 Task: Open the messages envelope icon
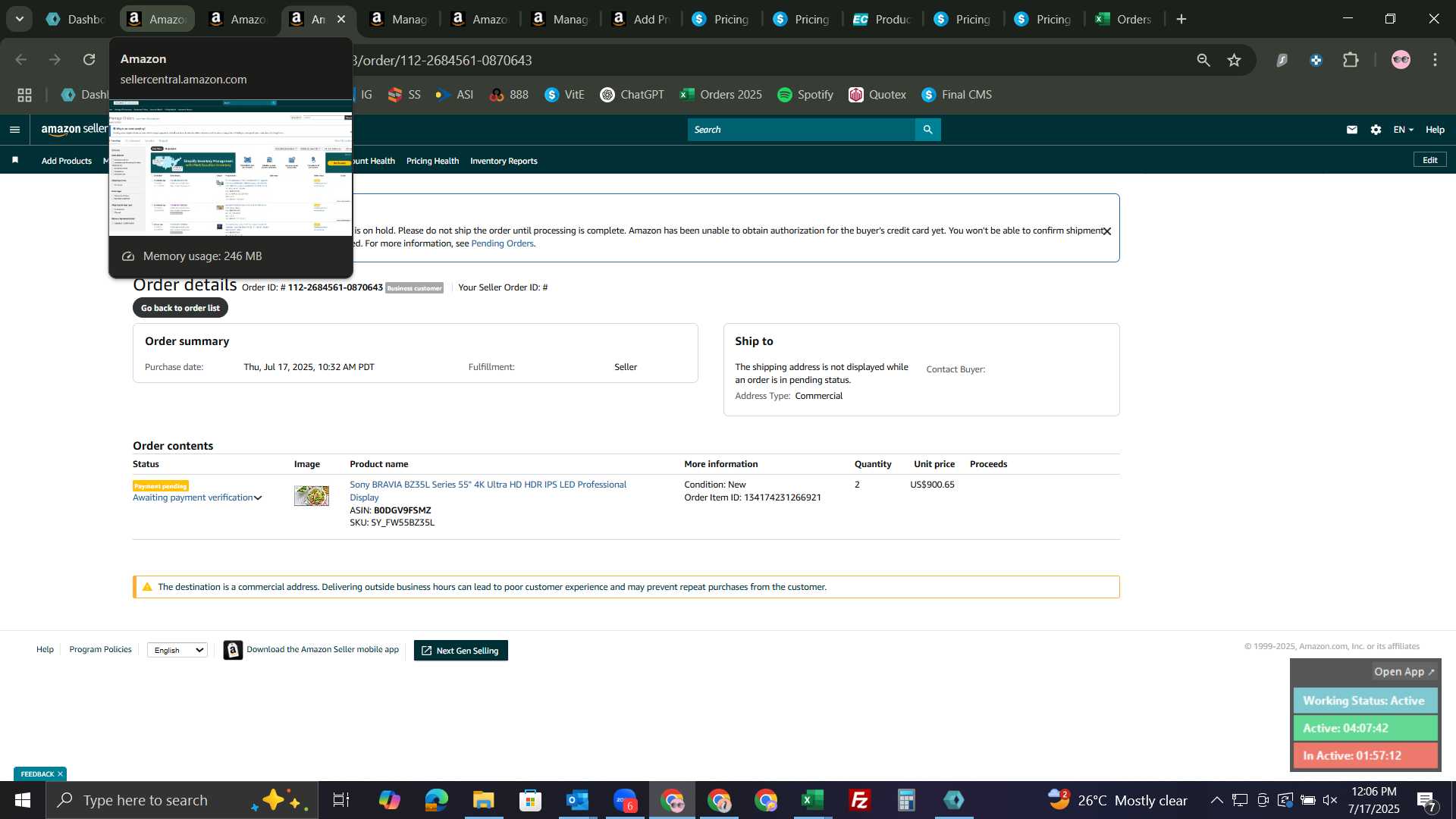point(1351,130)
